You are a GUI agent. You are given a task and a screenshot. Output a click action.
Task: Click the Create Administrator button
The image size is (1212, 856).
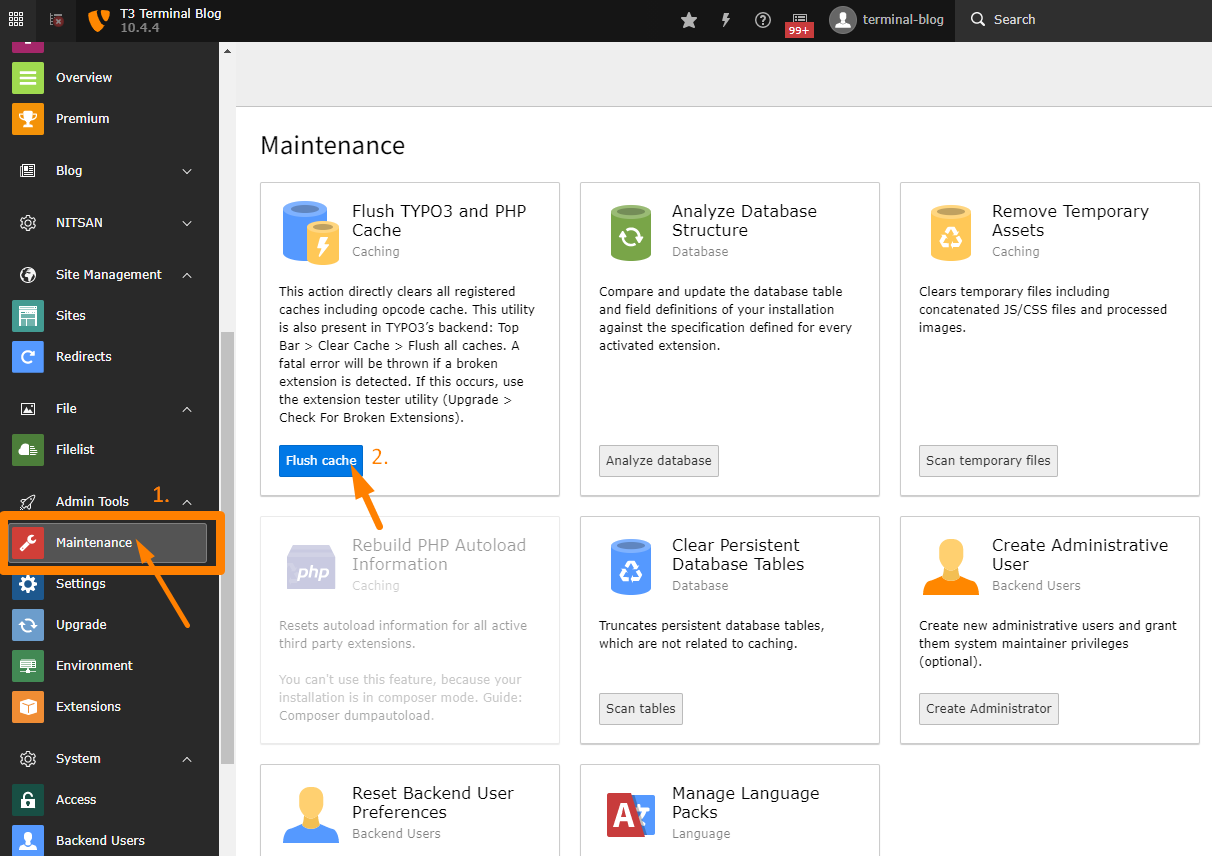tap(989, 709)
